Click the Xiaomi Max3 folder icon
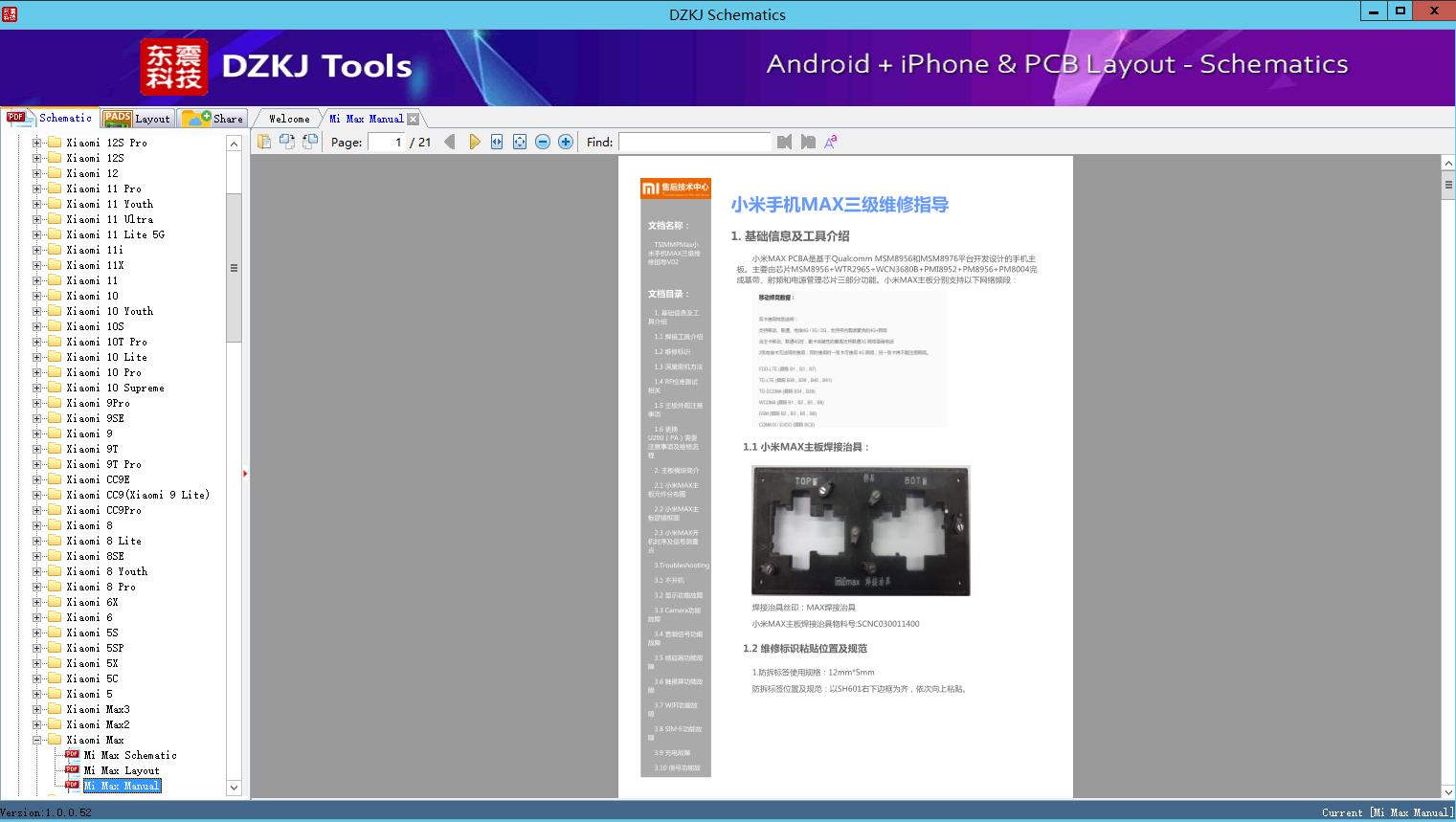Screen dimensions: 1456x822 click(x=55, y=709)
